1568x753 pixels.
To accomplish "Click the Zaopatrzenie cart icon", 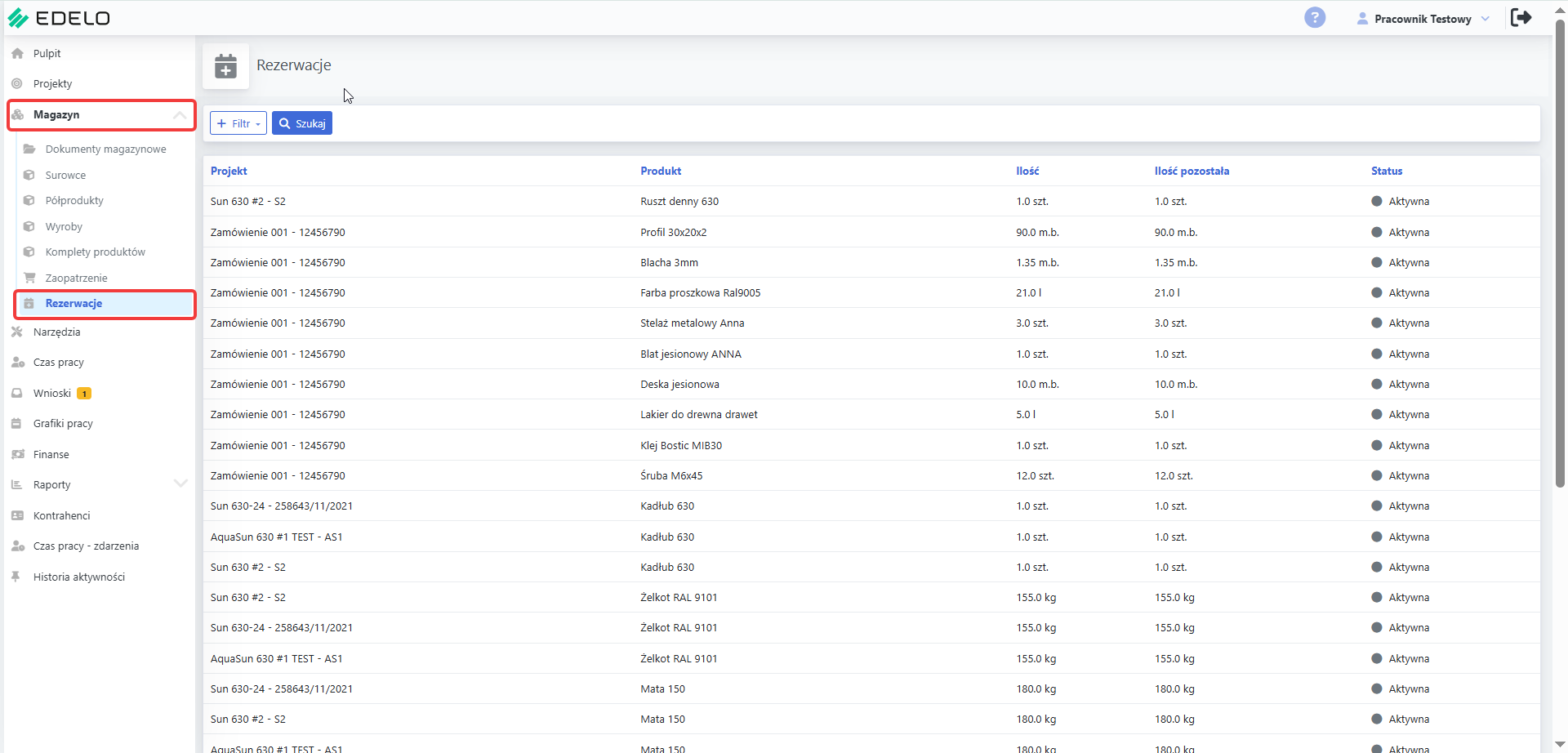I will (x=29, y=278).
